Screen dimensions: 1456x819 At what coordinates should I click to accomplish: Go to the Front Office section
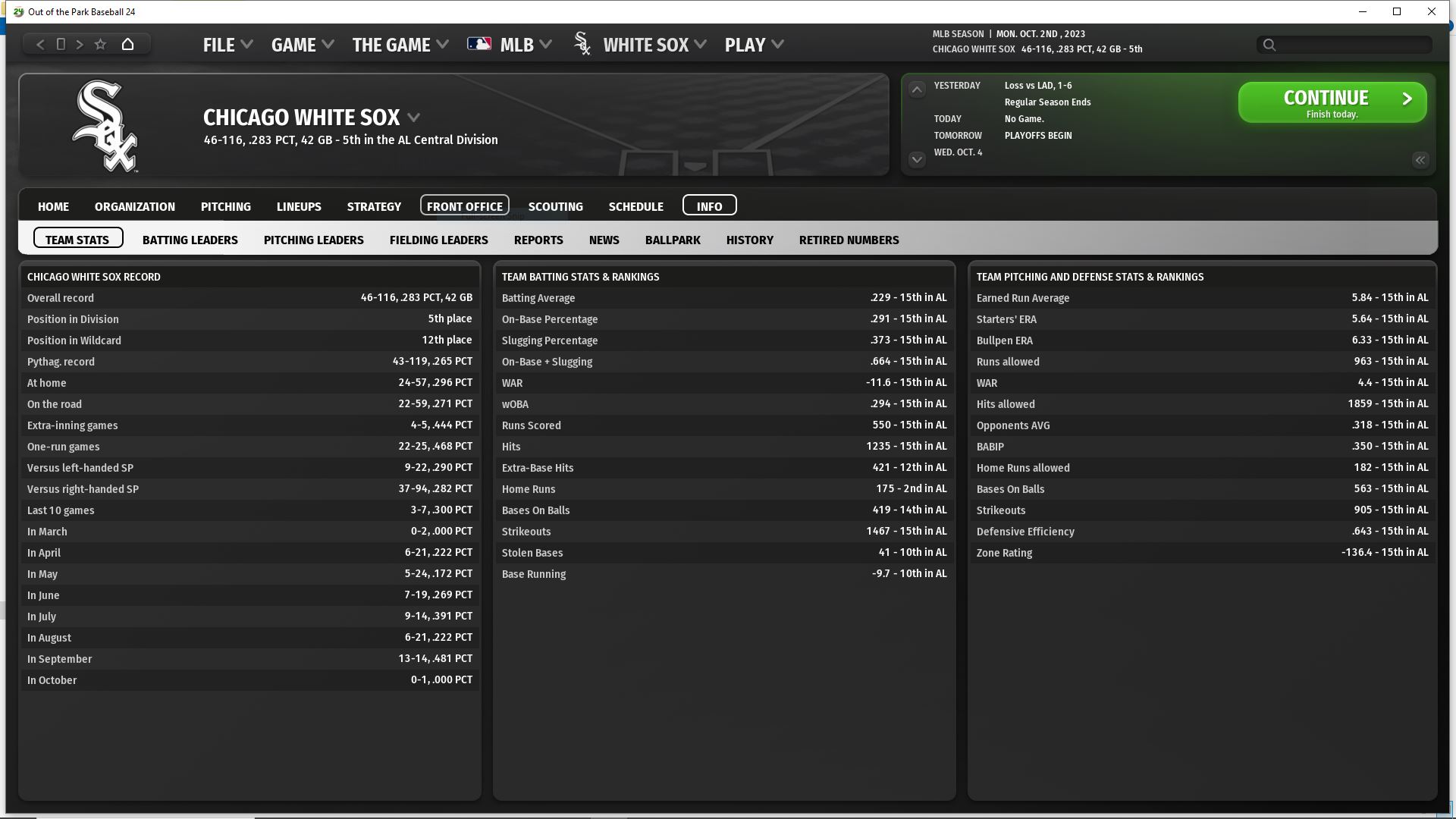[x=464, y=206]
